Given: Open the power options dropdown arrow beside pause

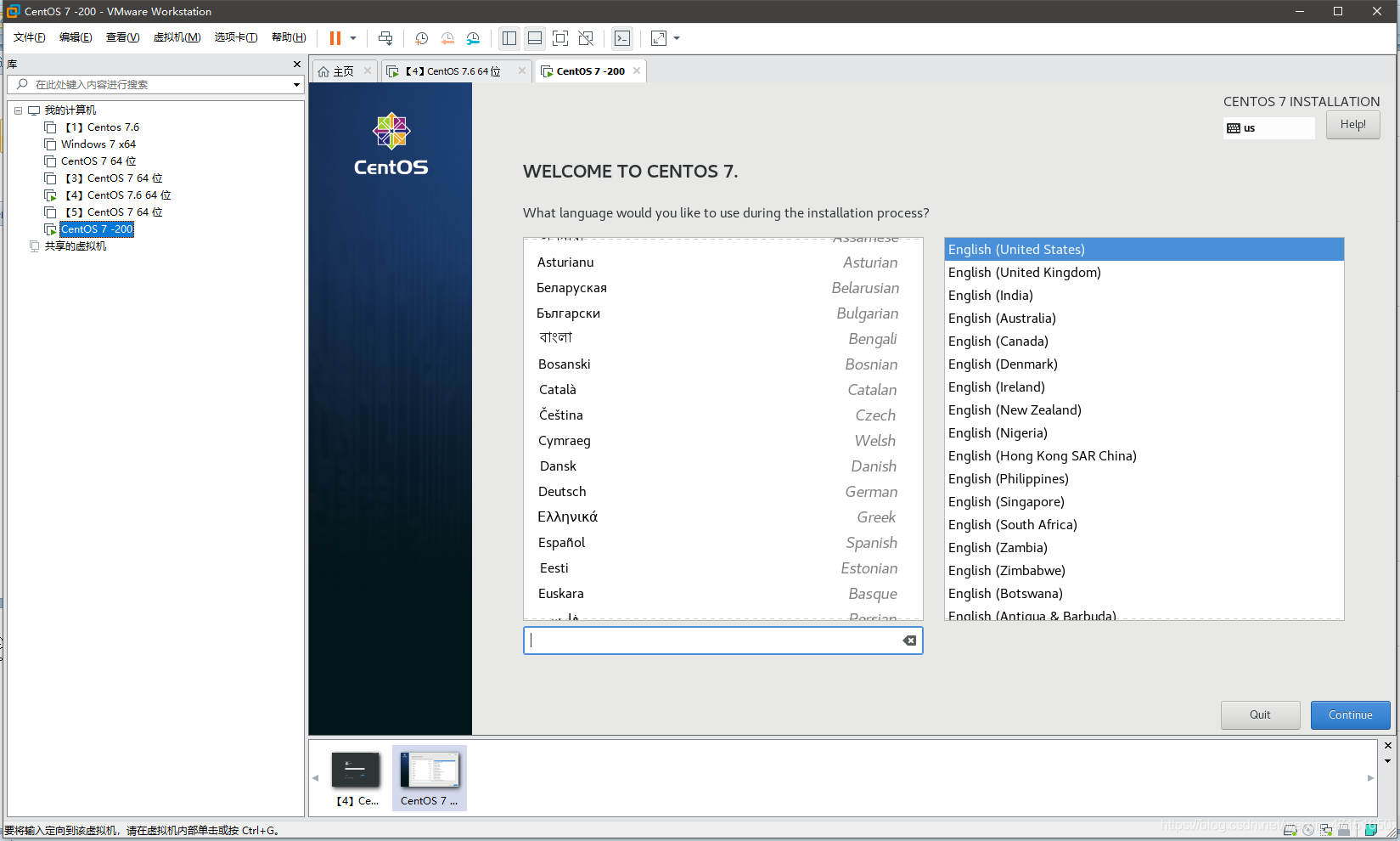Looking at the screenshot, I should point(353,38).
